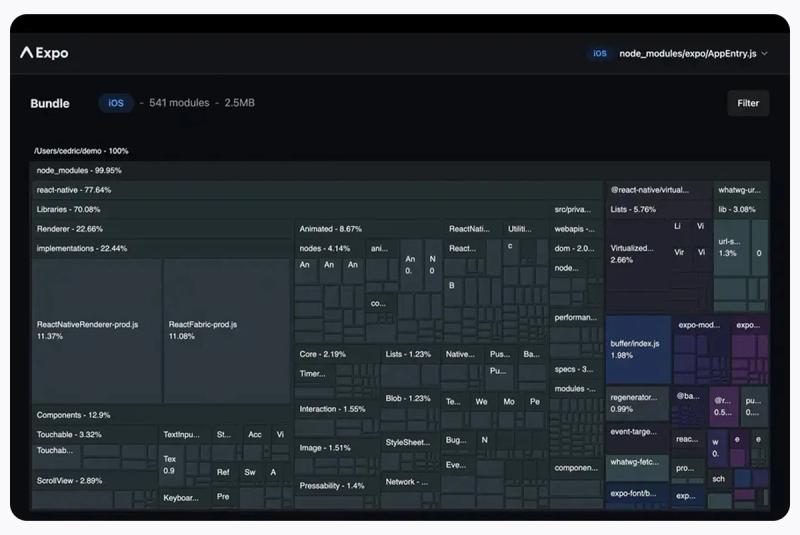Open the Libraries - 70.08% block

pyautogui.click(x=290, y=209)
